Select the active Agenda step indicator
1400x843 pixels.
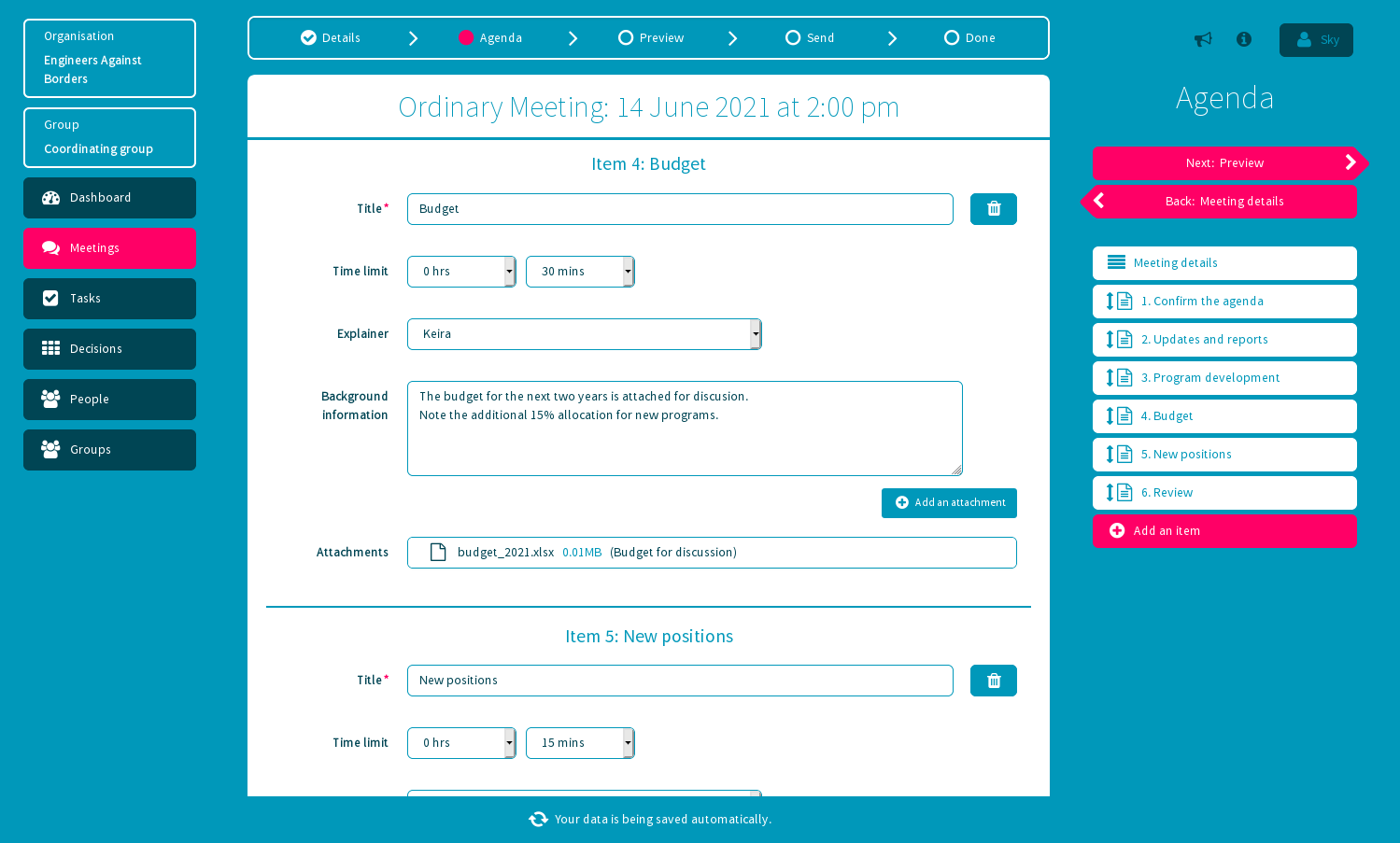click(467, 37)
